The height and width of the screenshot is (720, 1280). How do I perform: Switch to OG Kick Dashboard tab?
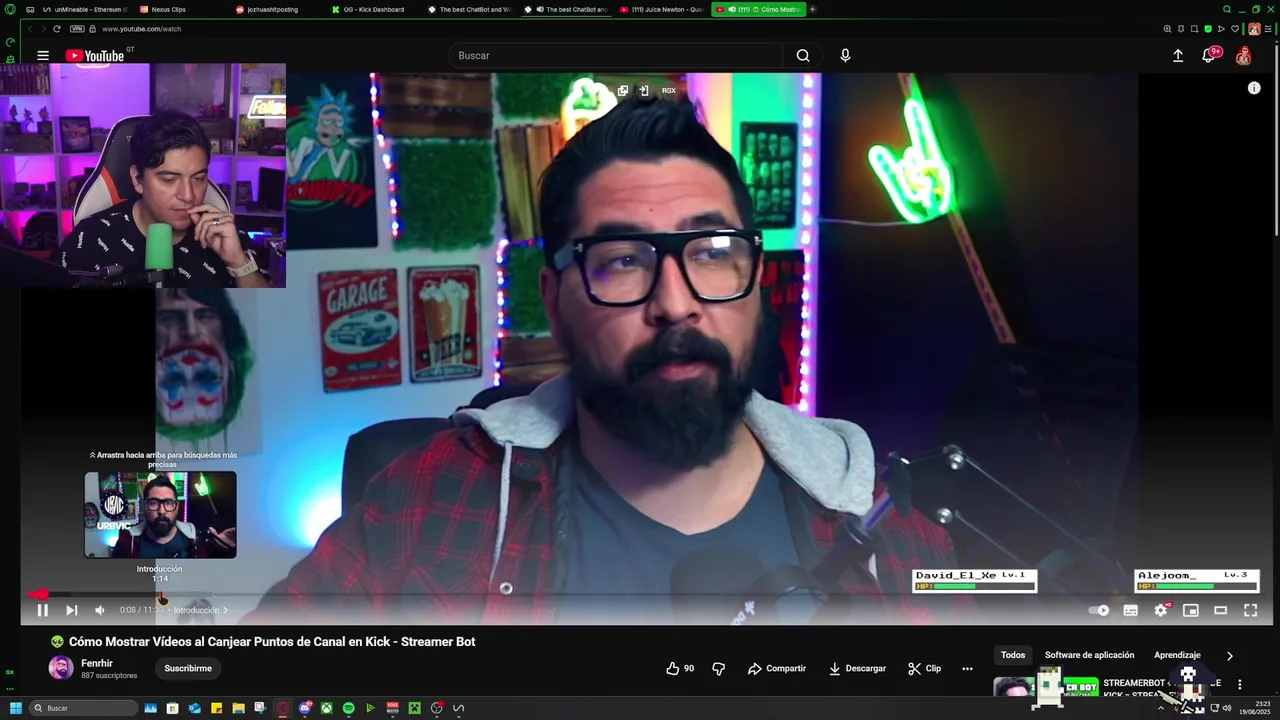pyautogui.click(x=372, y=9)
